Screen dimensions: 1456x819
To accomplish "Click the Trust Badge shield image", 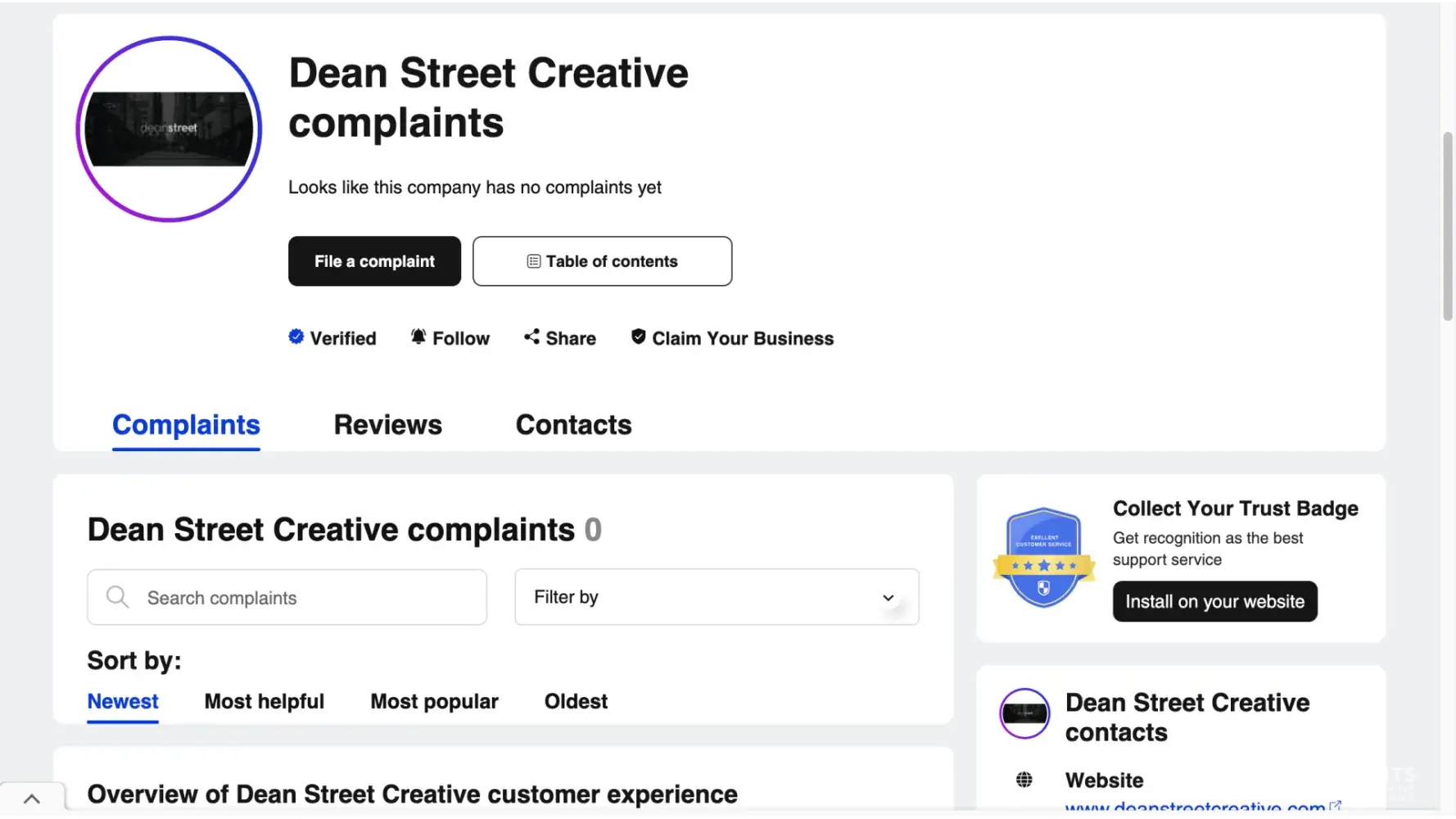I will (1043, 558).
